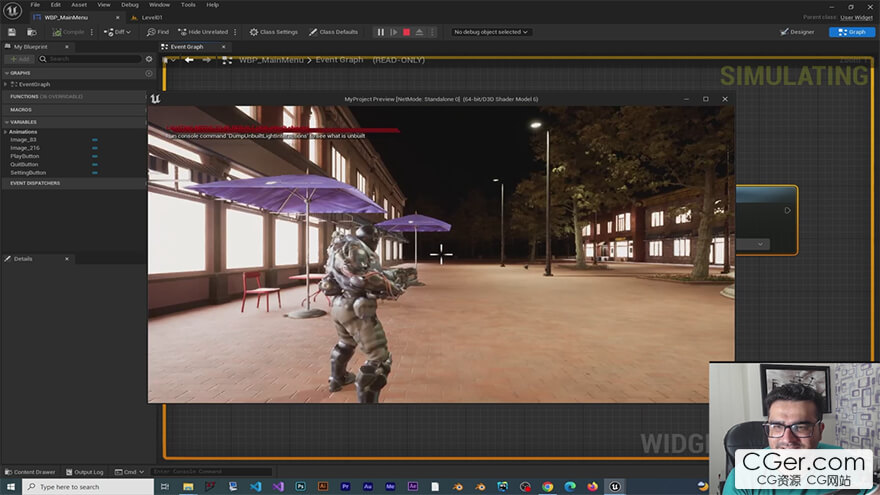Select the My Blueprint panel tab
The image size is (880, 495).
[31, 47]
